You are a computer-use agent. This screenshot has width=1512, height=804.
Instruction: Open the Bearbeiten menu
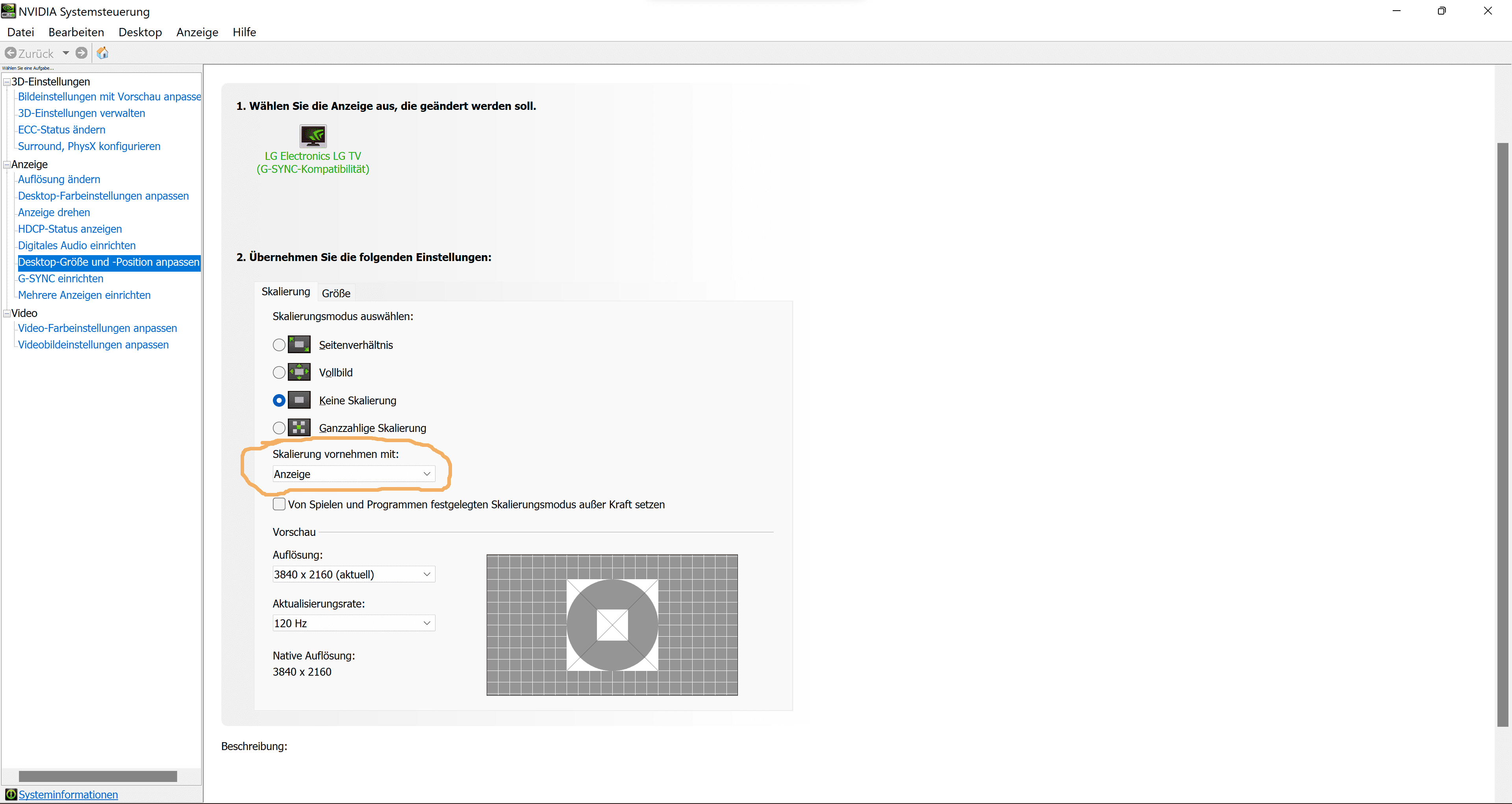tap(76, 32)
